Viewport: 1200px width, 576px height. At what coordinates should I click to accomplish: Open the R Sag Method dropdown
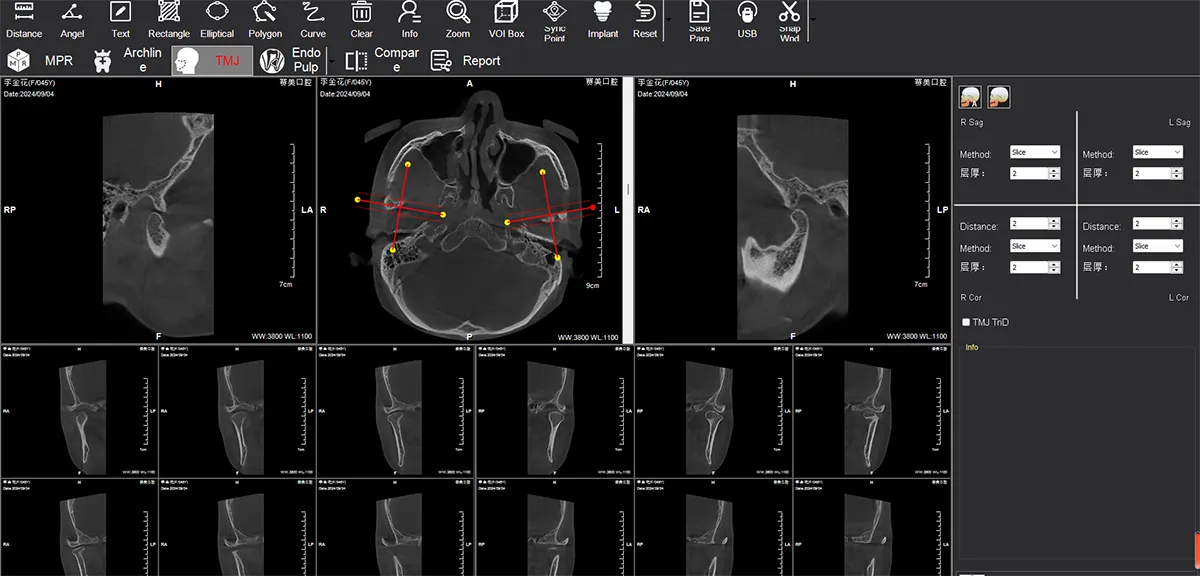click(x=1035, y=152)
